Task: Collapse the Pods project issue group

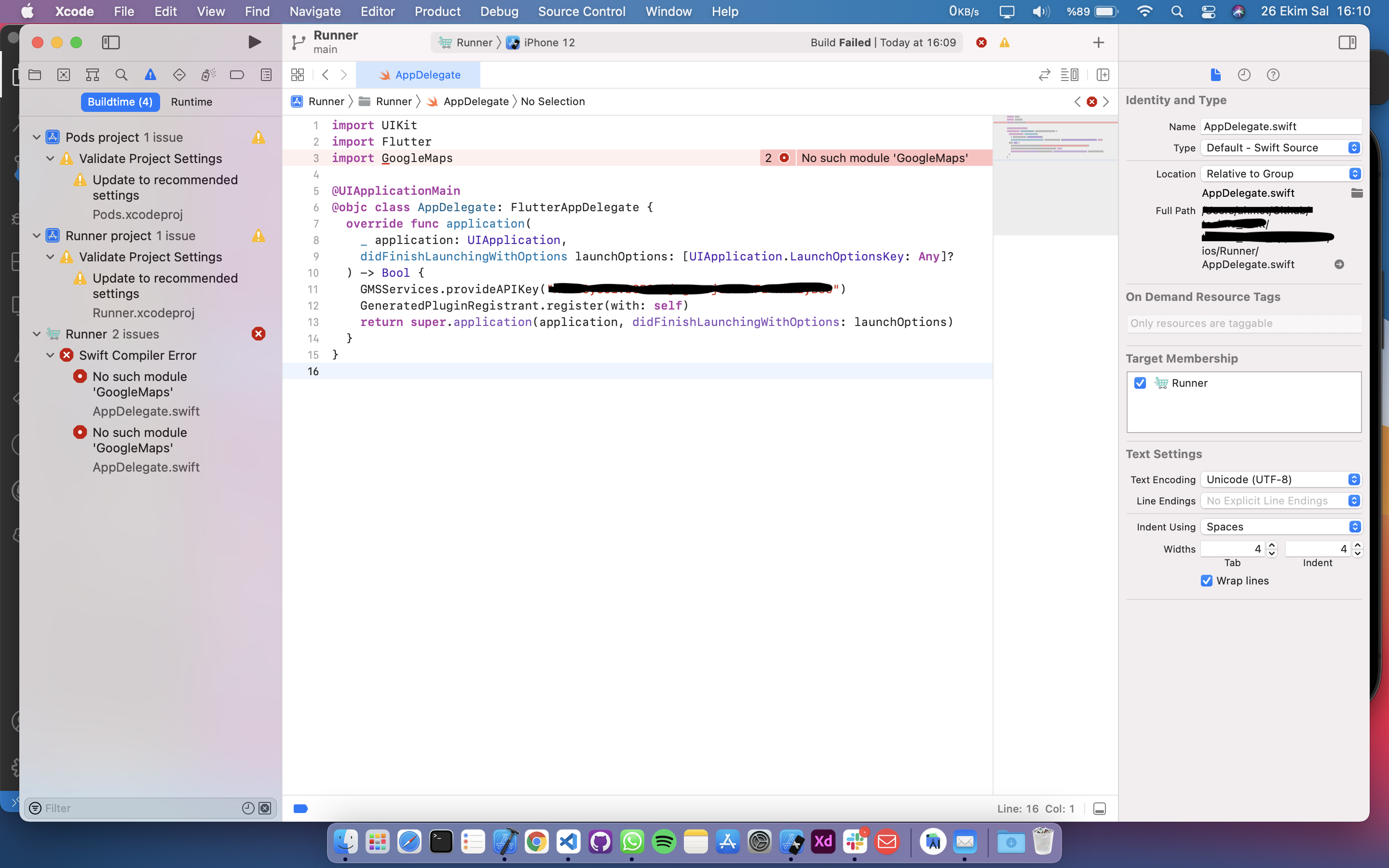Action: (36, 137)
